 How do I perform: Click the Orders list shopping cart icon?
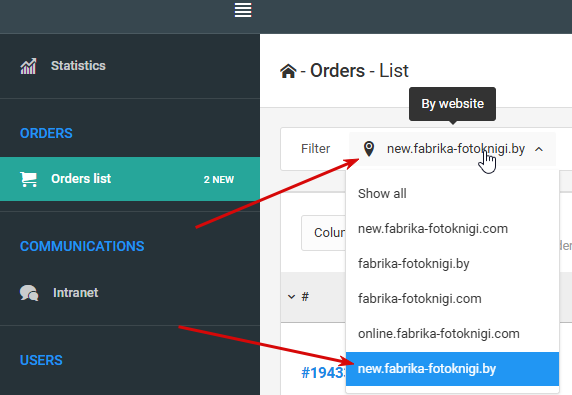pos(28,179)
